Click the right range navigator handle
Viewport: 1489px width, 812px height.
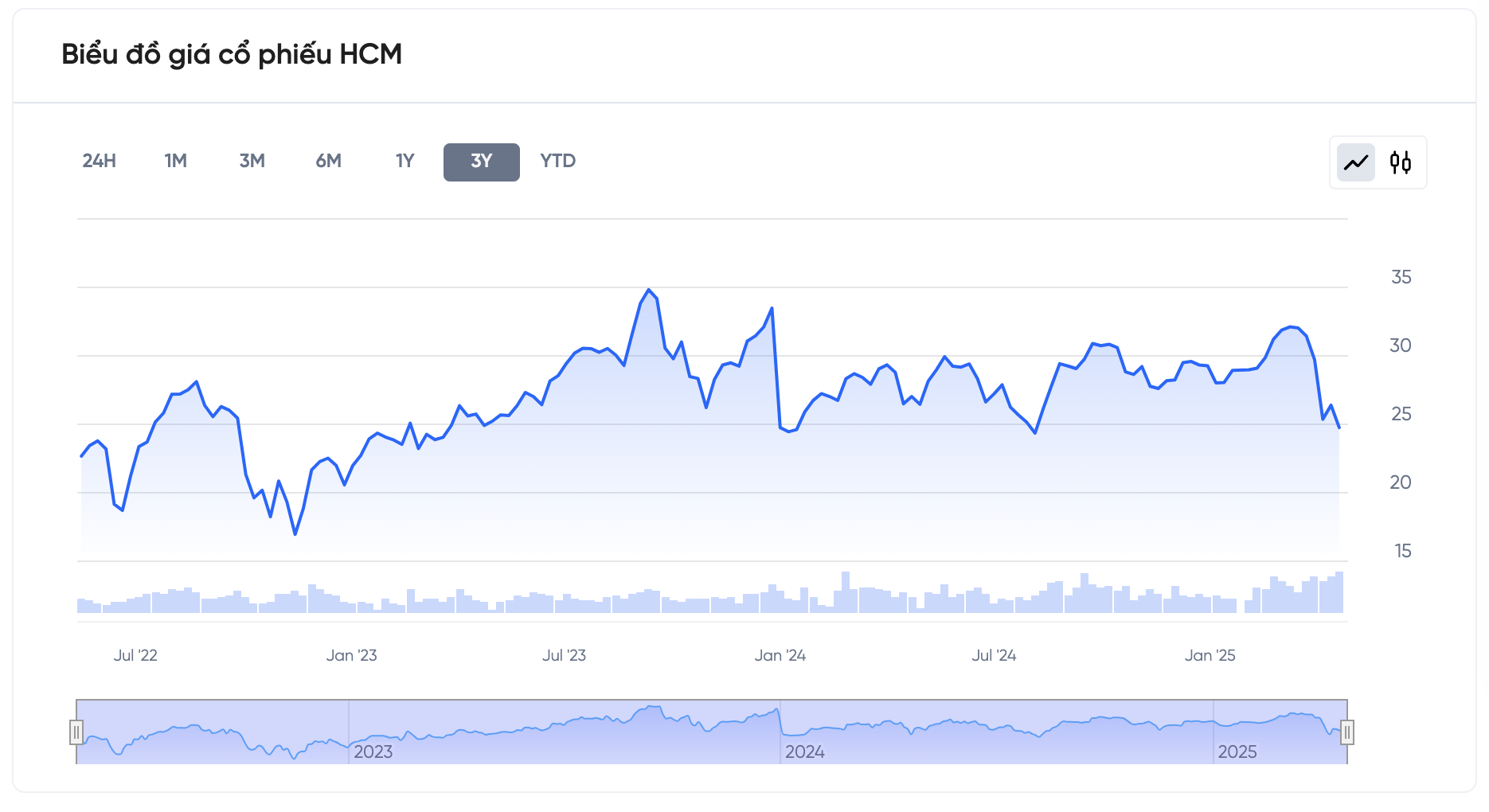pyautogui.click(x=1347, y=732)
